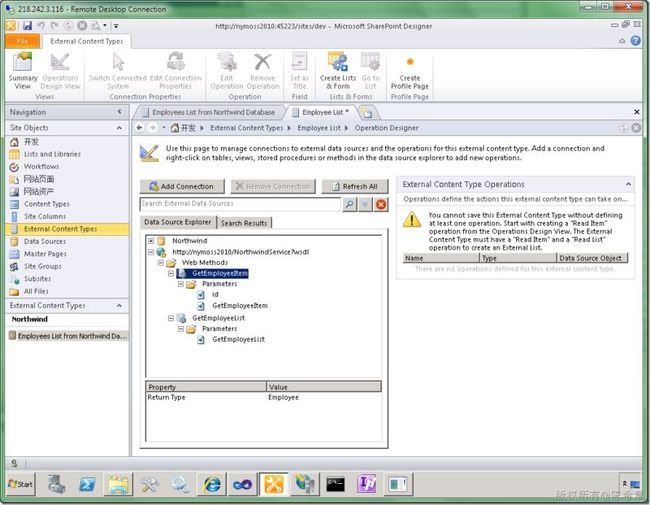Click External Content Types breadcrumb link
Screen dimensions: 650x505
tap(246, 128)
